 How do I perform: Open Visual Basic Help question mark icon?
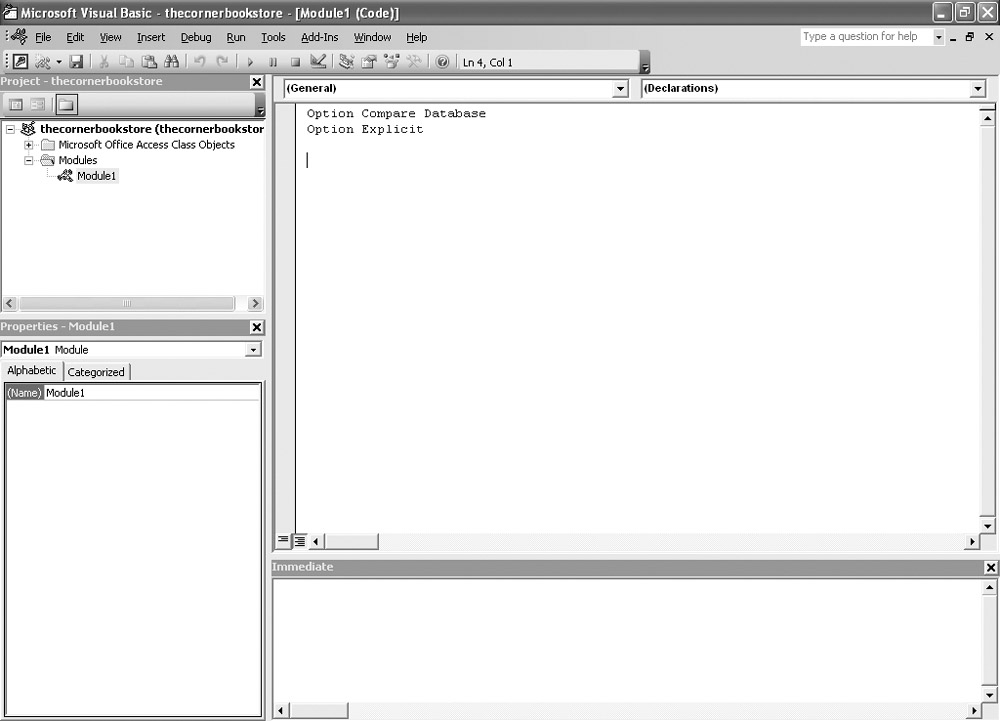tap(442, 62)
